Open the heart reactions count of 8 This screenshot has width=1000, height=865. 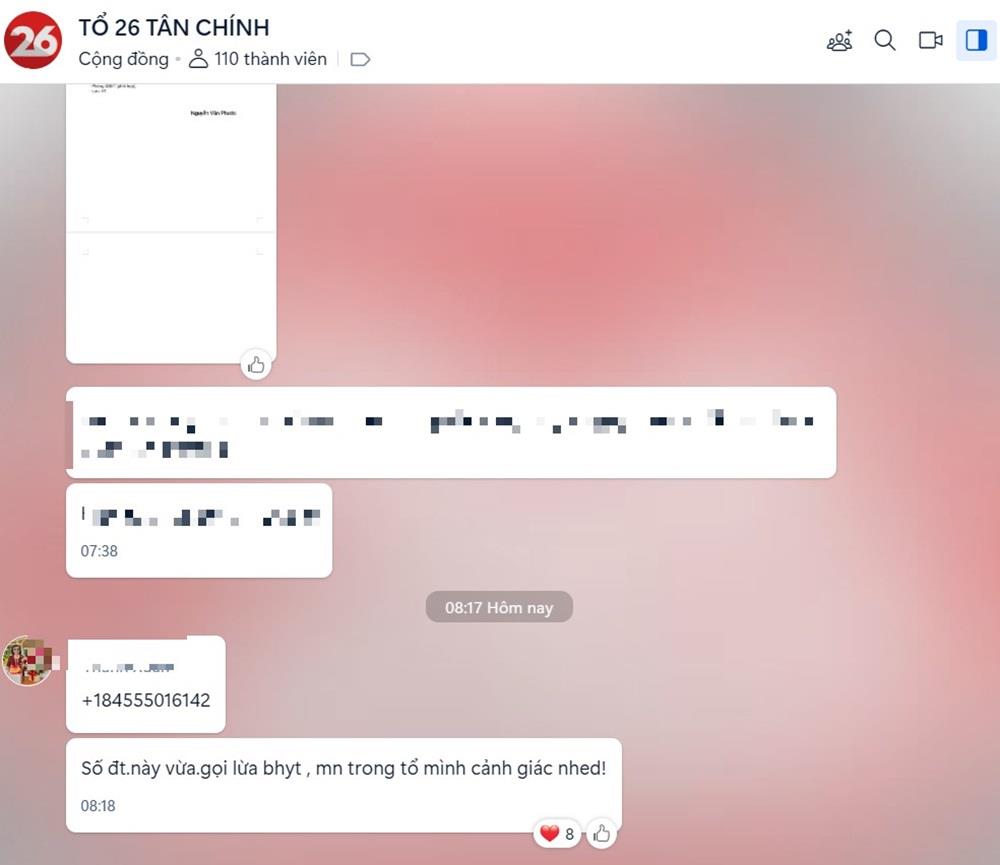coord(557,833)
